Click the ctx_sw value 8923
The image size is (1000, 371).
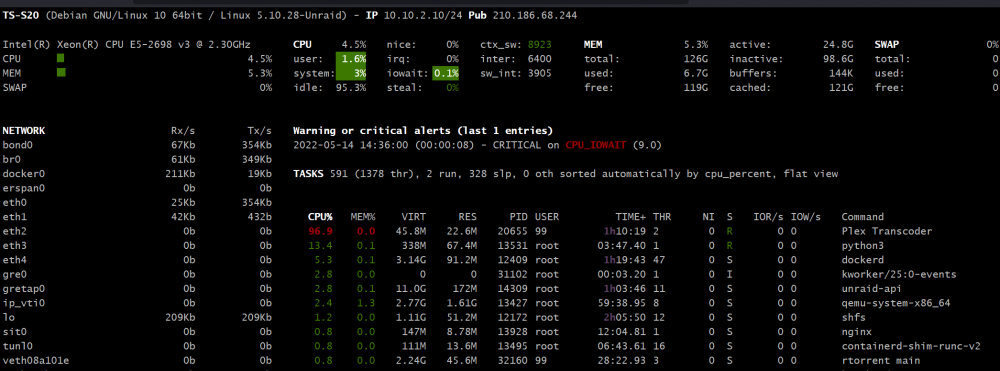pyautogui.click(x=539, y=44)
